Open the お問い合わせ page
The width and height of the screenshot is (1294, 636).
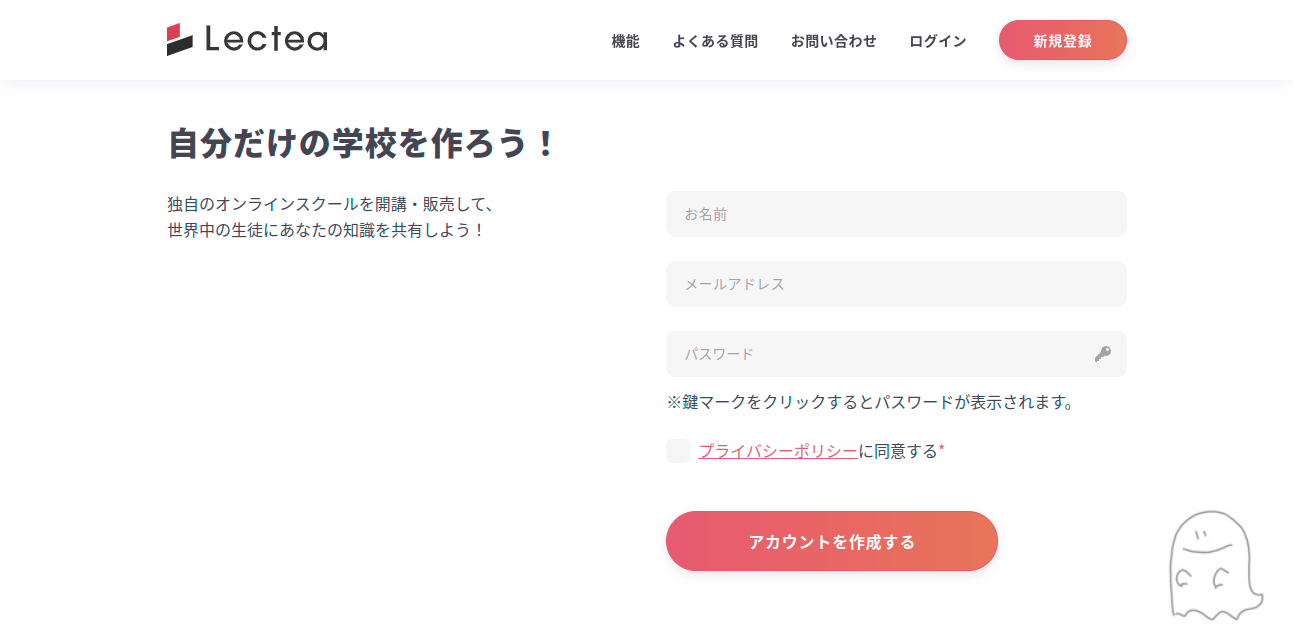click(x=833, y=41)
